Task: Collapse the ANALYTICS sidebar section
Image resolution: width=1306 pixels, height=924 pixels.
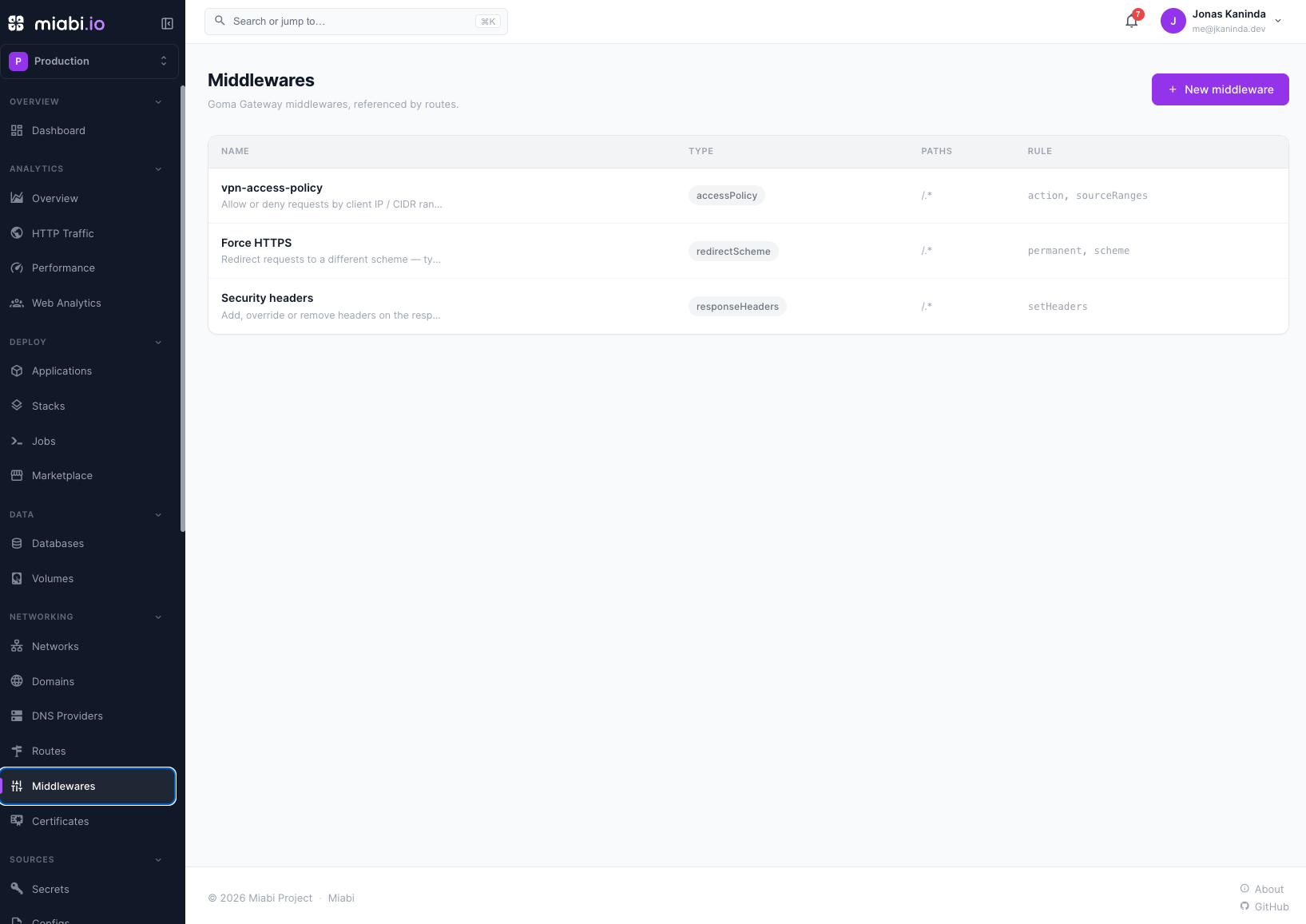Action: click(158, 169)
